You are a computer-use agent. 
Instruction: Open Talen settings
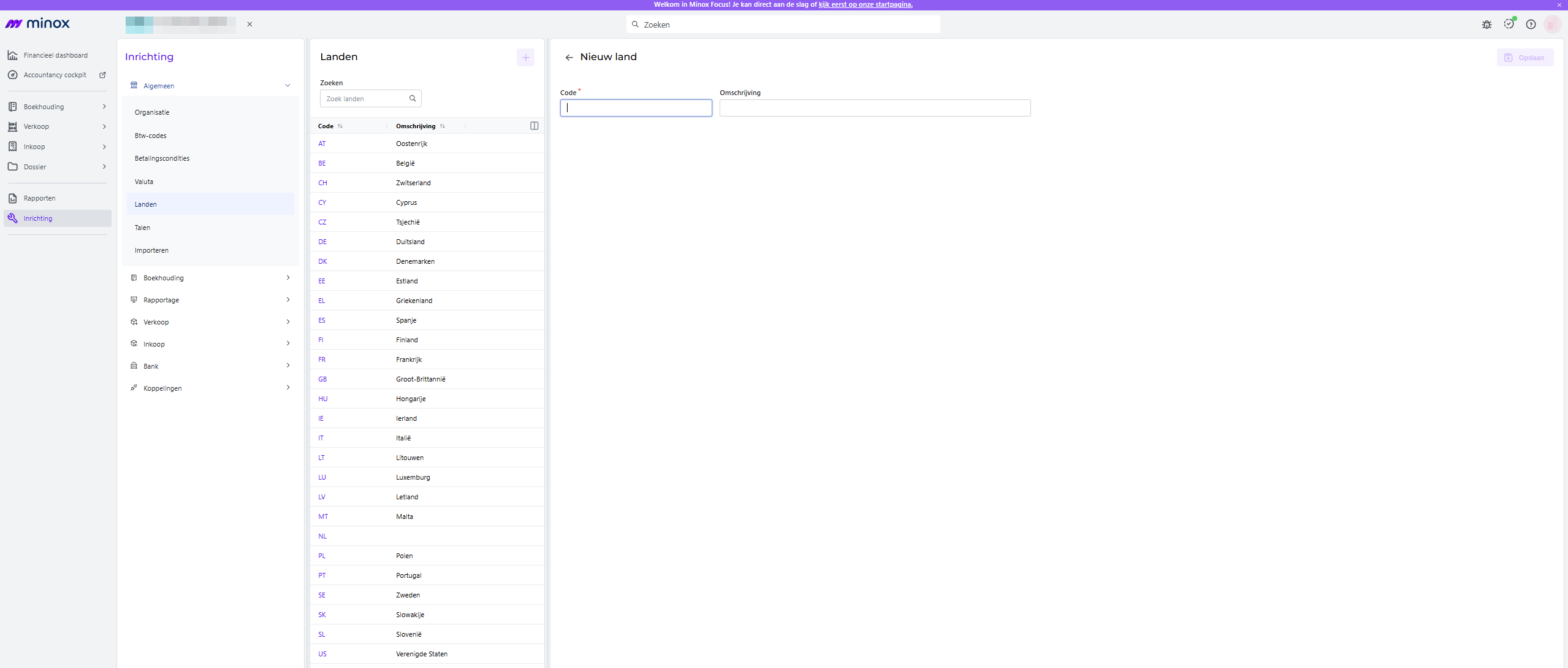[210, 228]
